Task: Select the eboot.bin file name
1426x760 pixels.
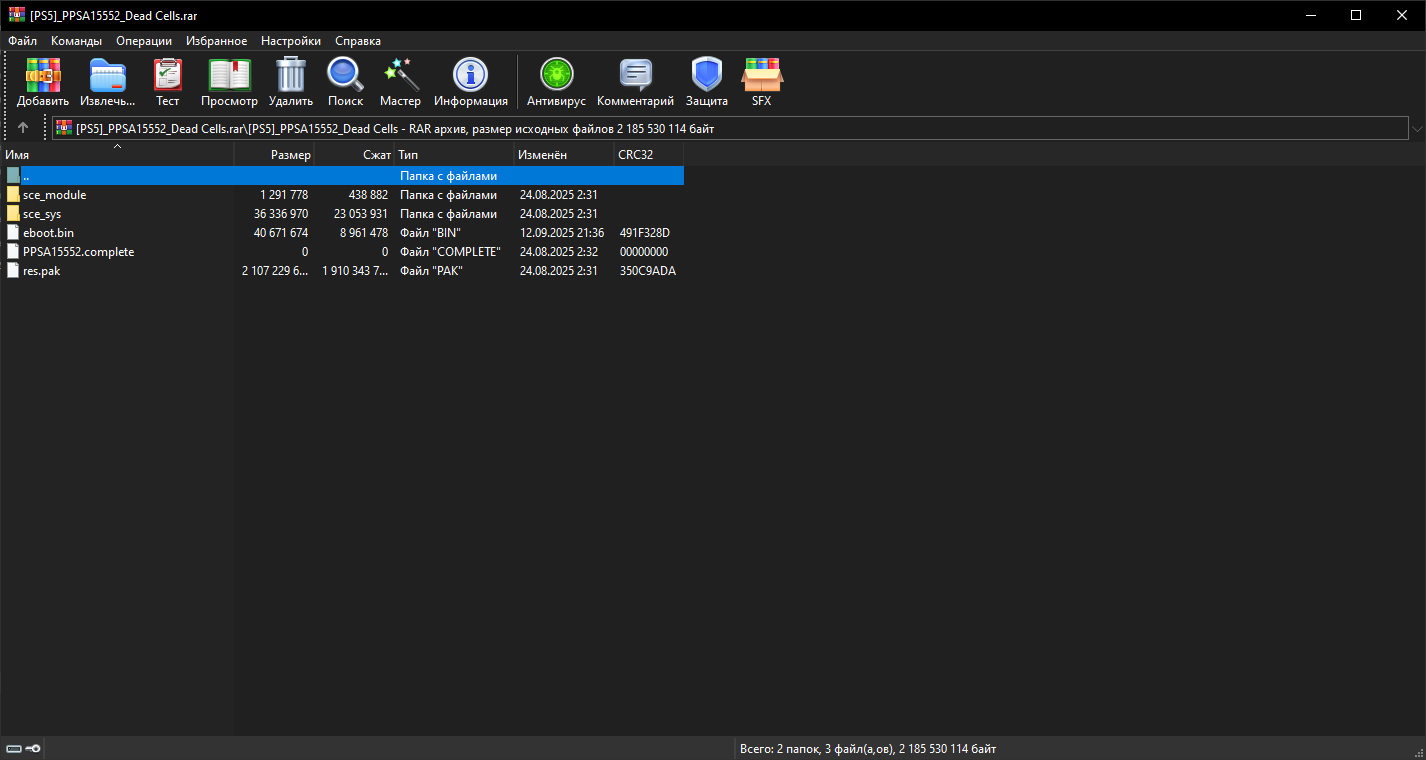Action: point(48,233)
